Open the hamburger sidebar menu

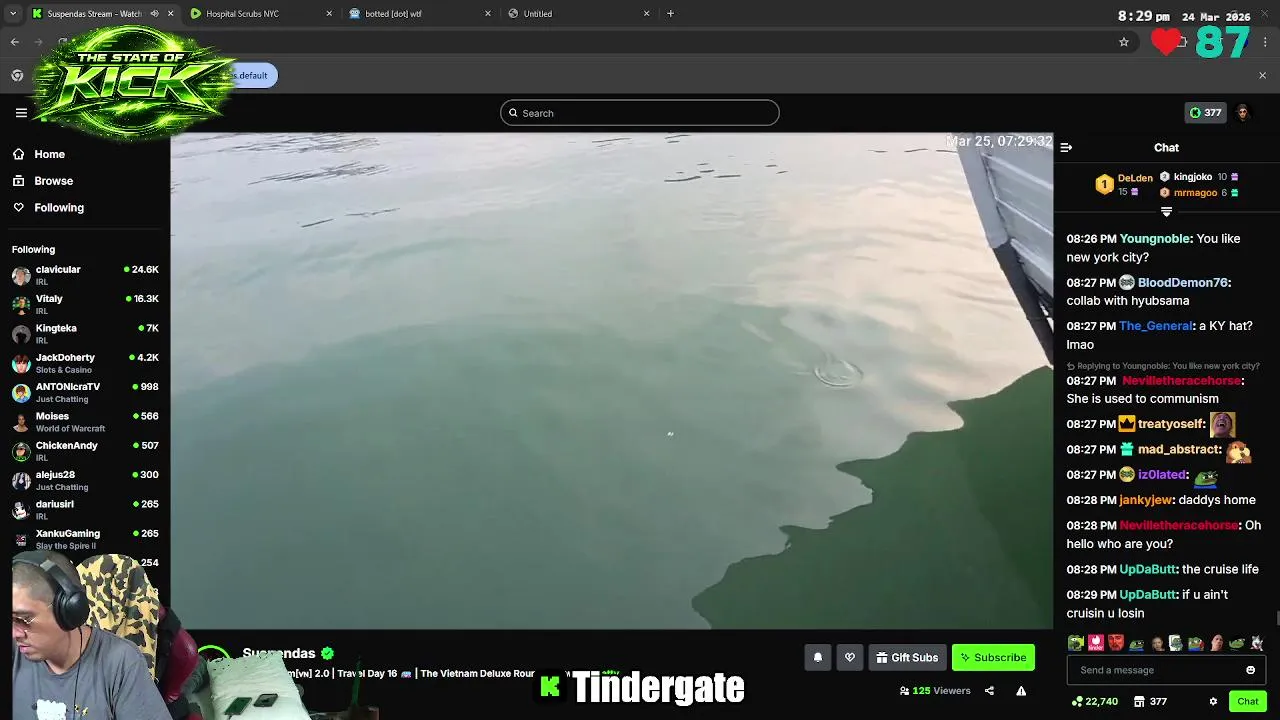tap(21, 113)
